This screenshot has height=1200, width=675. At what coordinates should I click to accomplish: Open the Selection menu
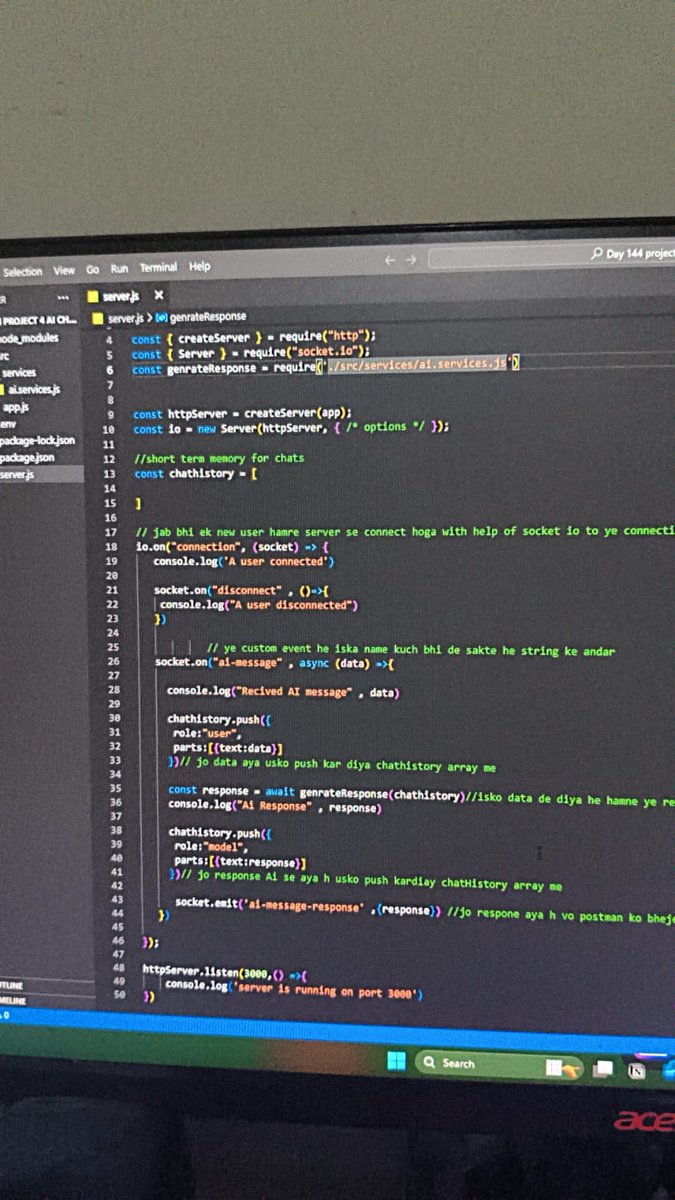pyautogui.click(x=22, y=271)
